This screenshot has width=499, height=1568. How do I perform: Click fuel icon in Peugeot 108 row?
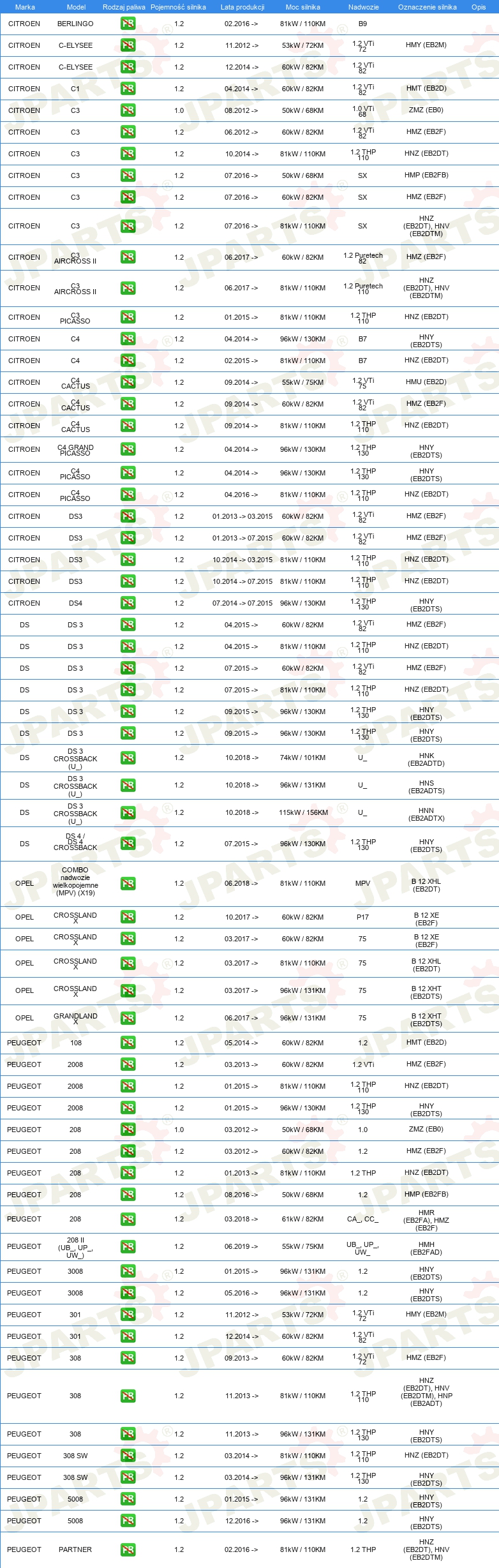128,1043
